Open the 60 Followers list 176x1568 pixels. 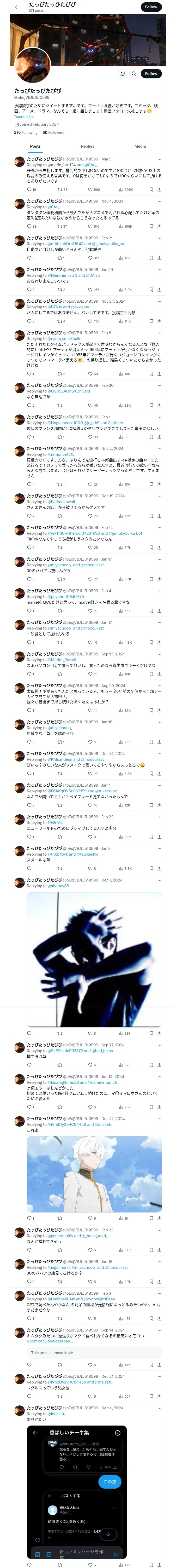[x=53, y=132]
